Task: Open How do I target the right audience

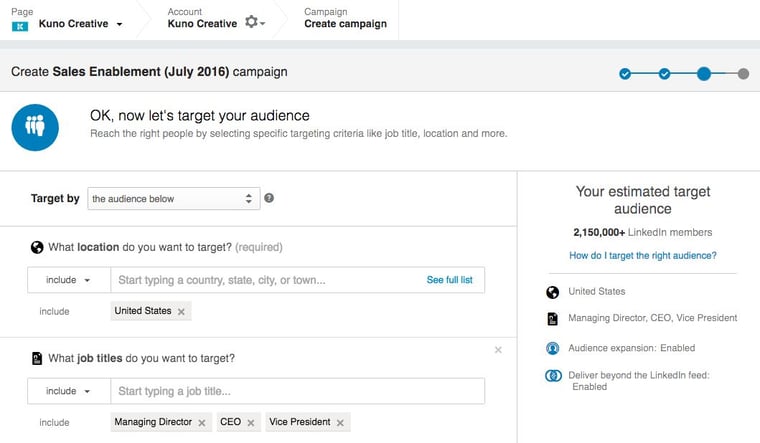Action: pos(642,256)
